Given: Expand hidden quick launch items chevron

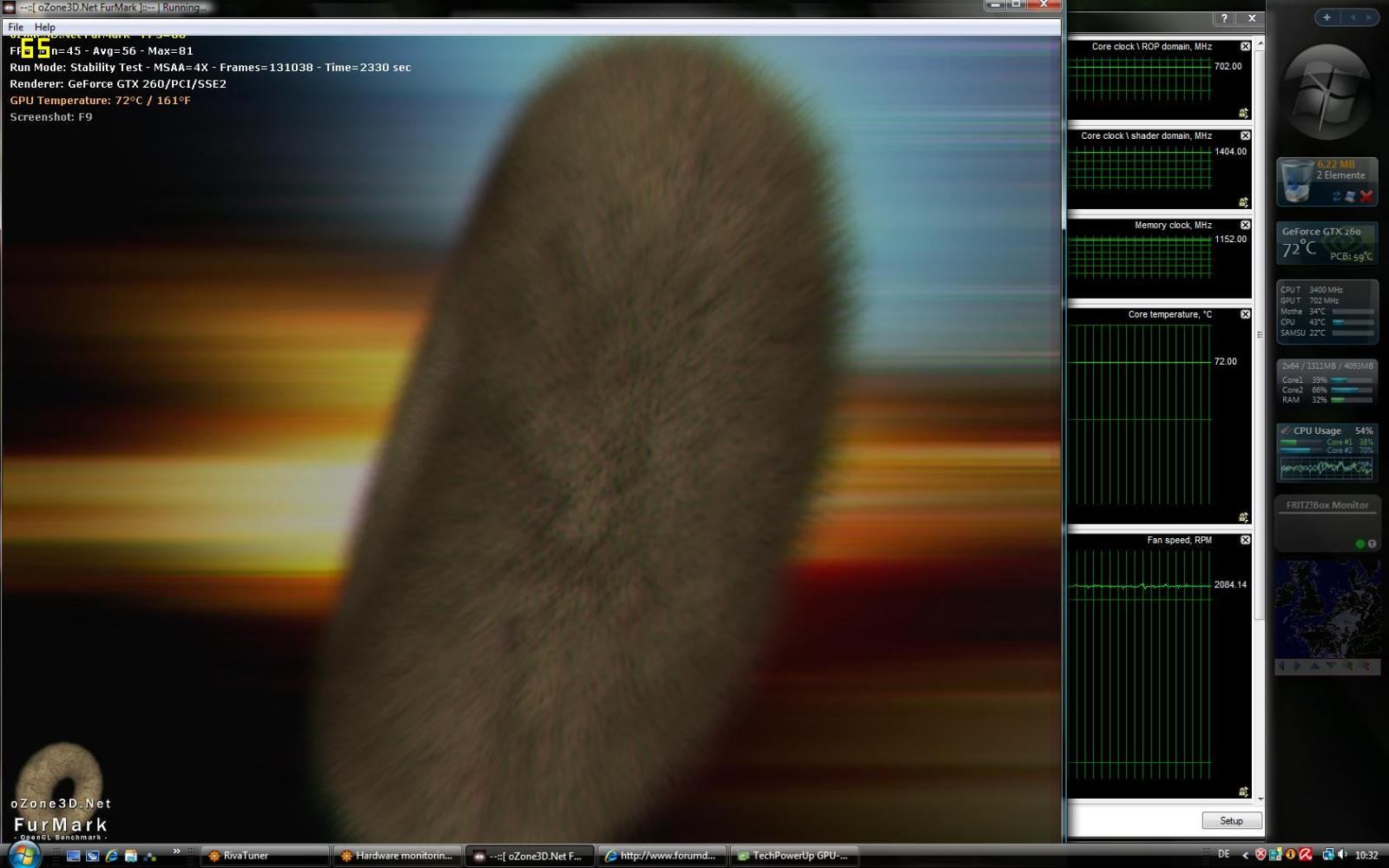Looking at the screenshot, I should [x=176, y=852].
